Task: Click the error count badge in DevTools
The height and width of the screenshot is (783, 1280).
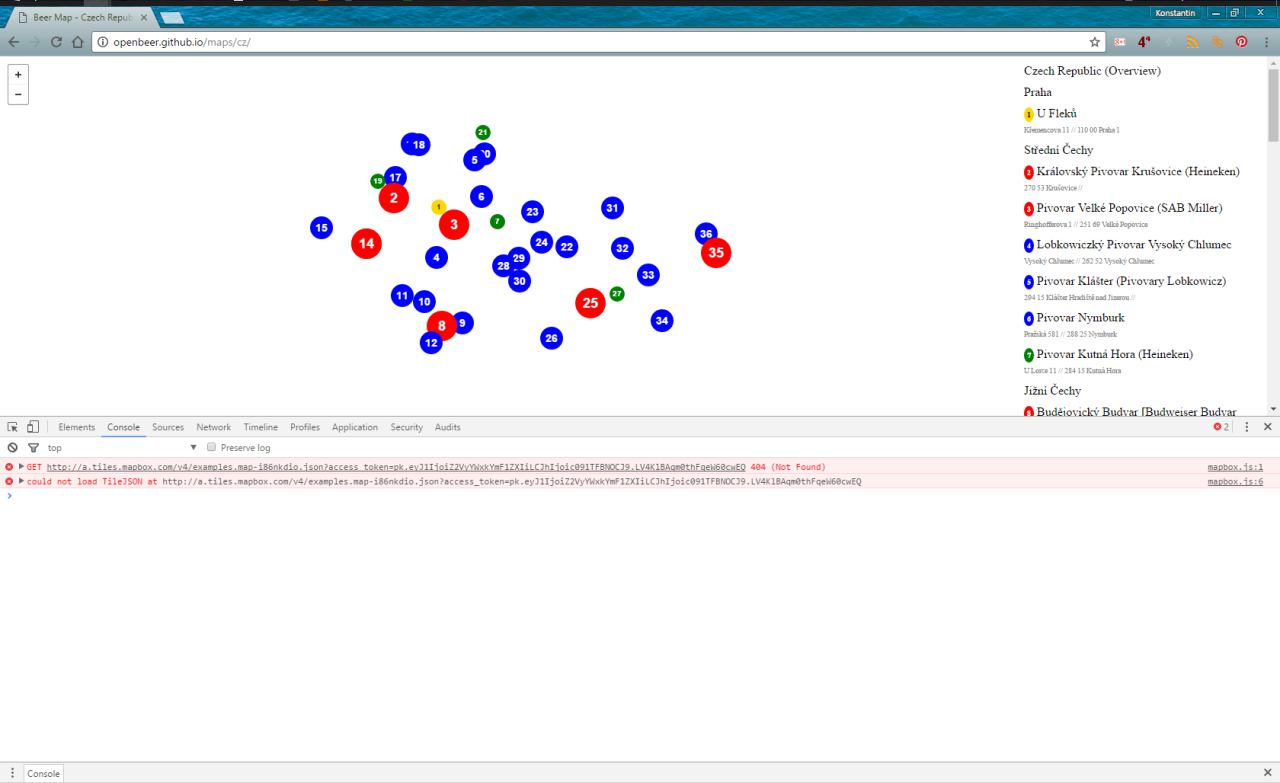Action: (1221, 427)
